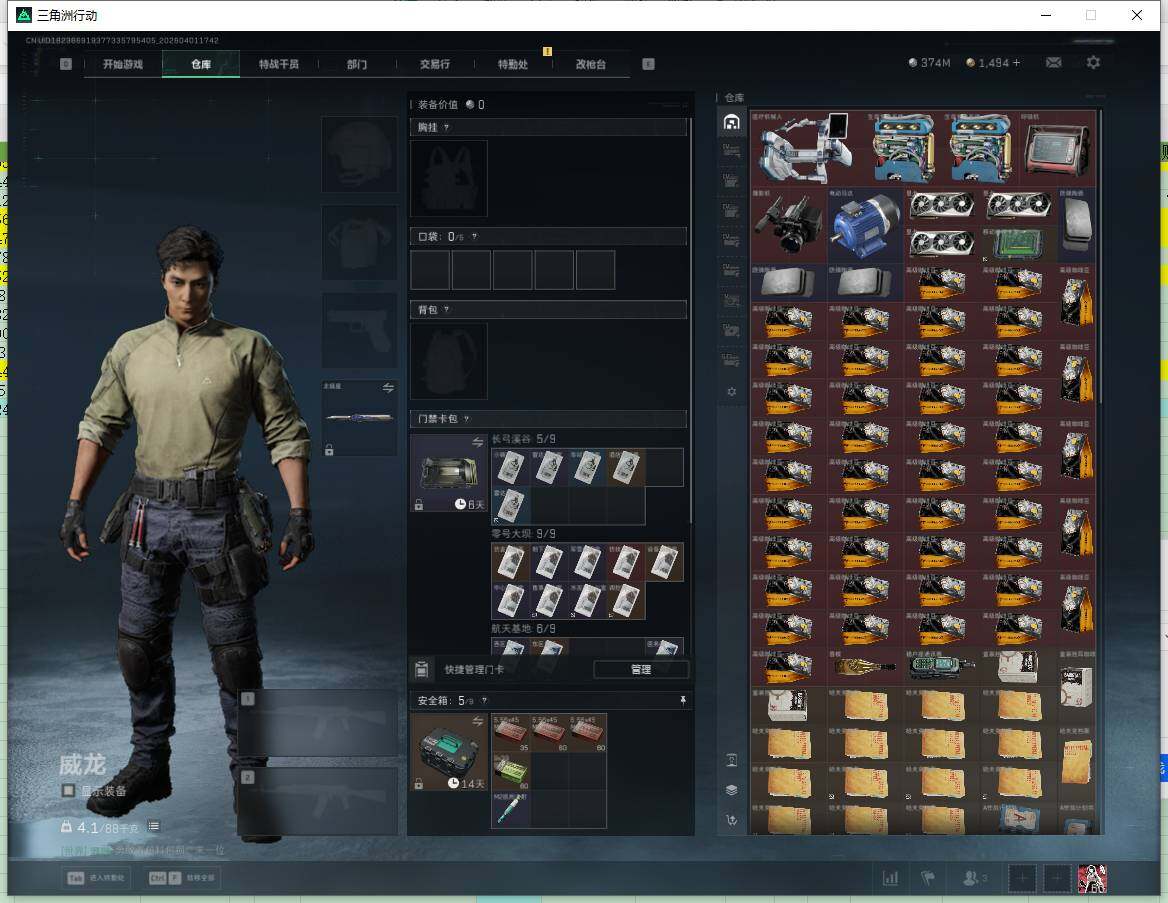Click the sort arrows icon beside warehouse
Viewport: 1168px width, 903px height.
[731, 820]
